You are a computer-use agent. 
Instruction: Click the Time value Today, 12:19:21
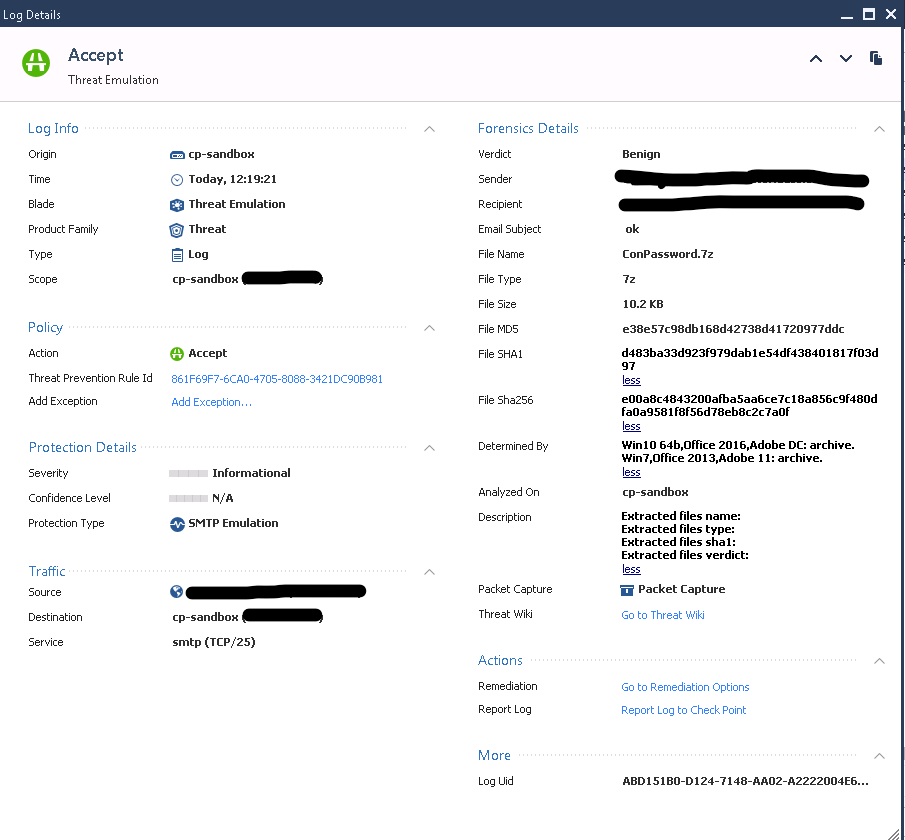233,180
